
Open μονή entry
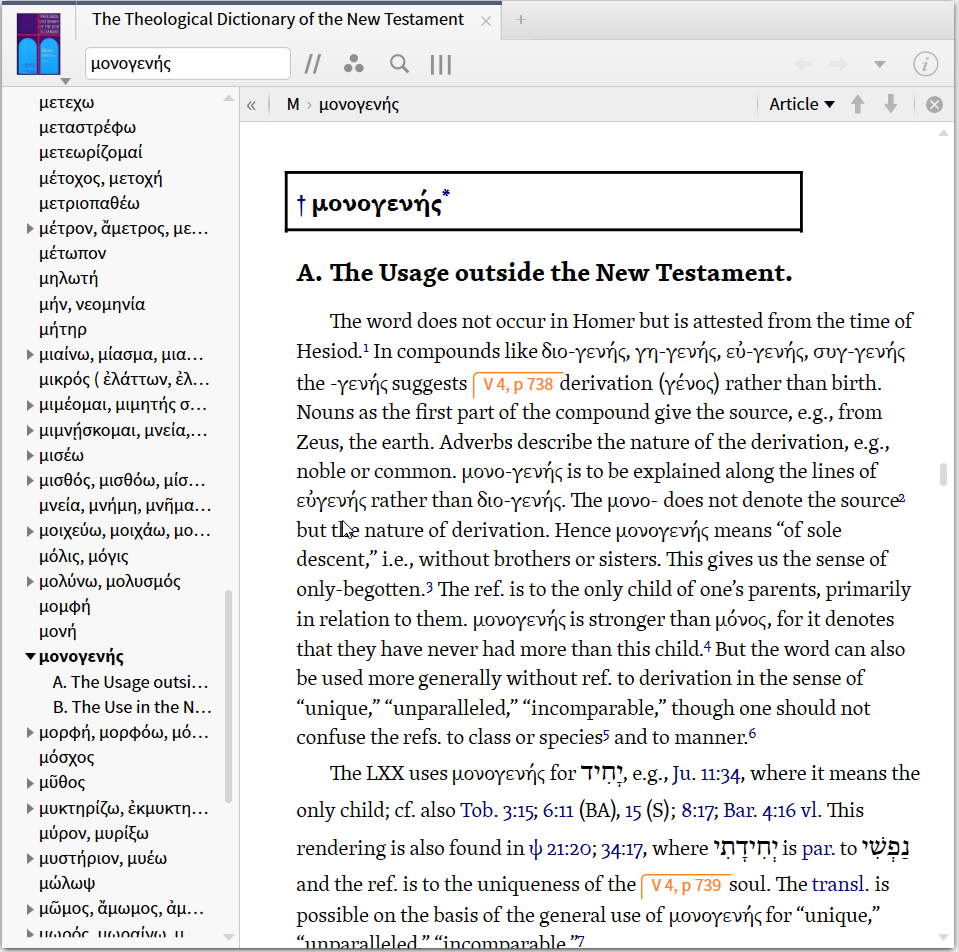tap(57, 632)
